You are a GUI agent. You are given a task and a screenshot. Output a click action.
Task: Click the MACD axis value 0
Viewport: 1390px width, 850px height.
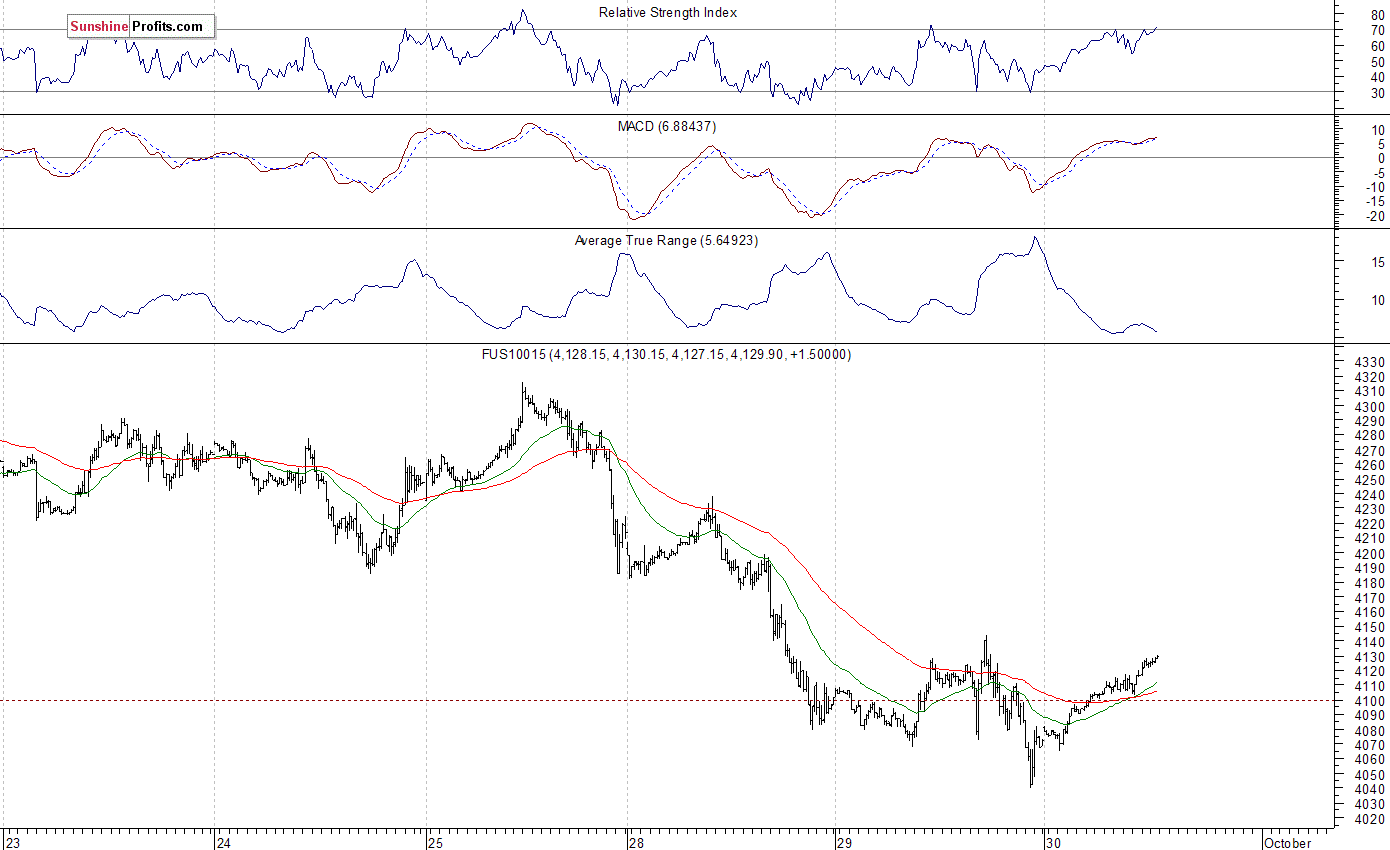pos(1381,158)
